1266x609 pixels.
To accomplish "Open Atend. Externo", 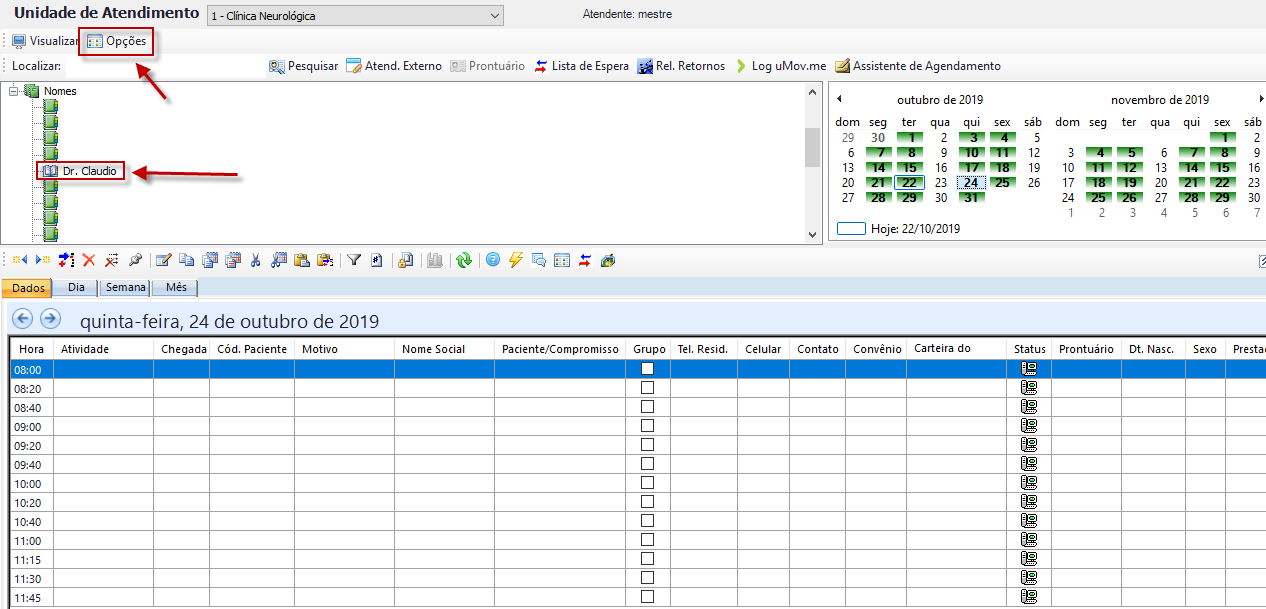I will tap(393, 66).
